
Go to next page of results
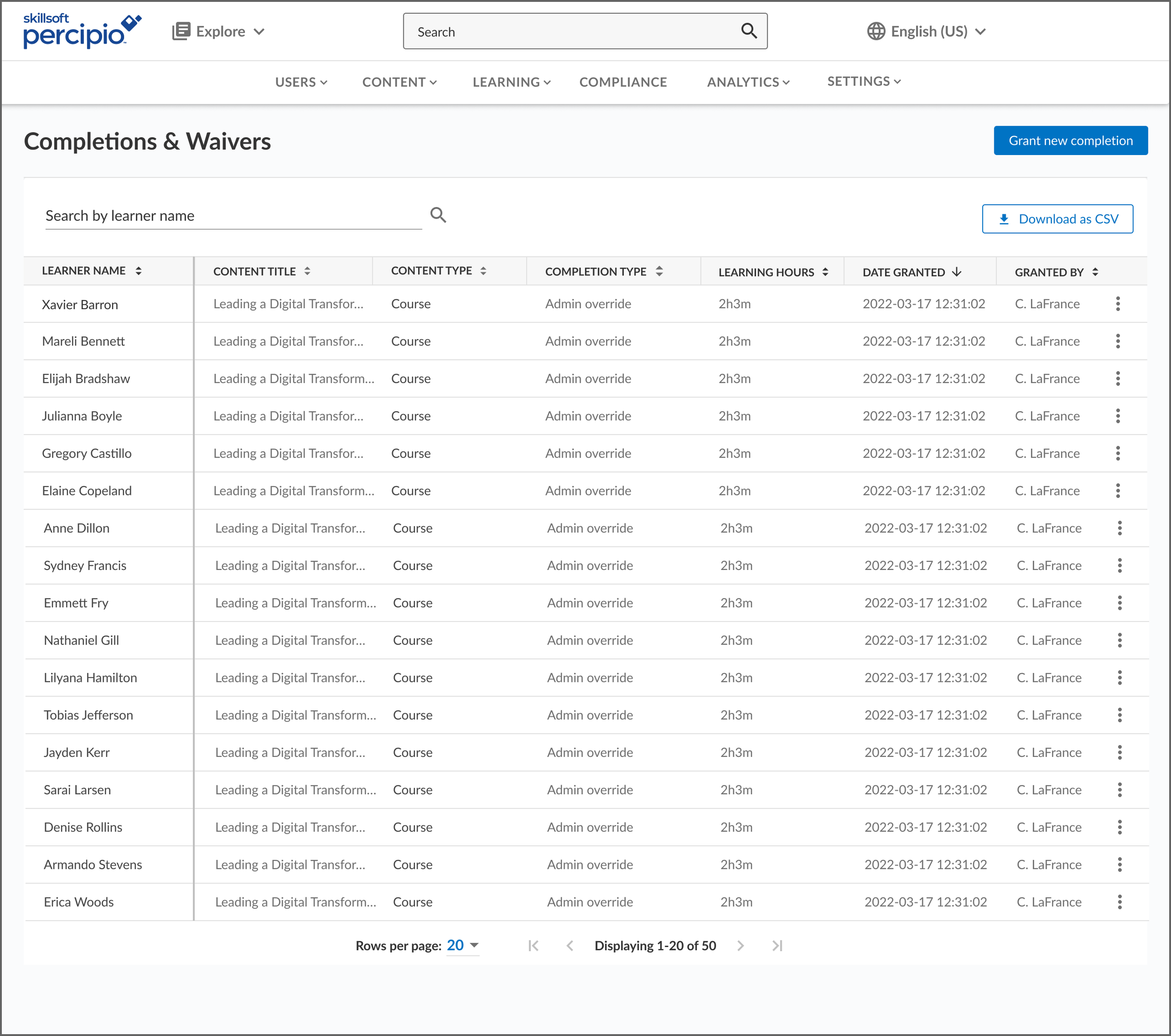click(740, 946)
